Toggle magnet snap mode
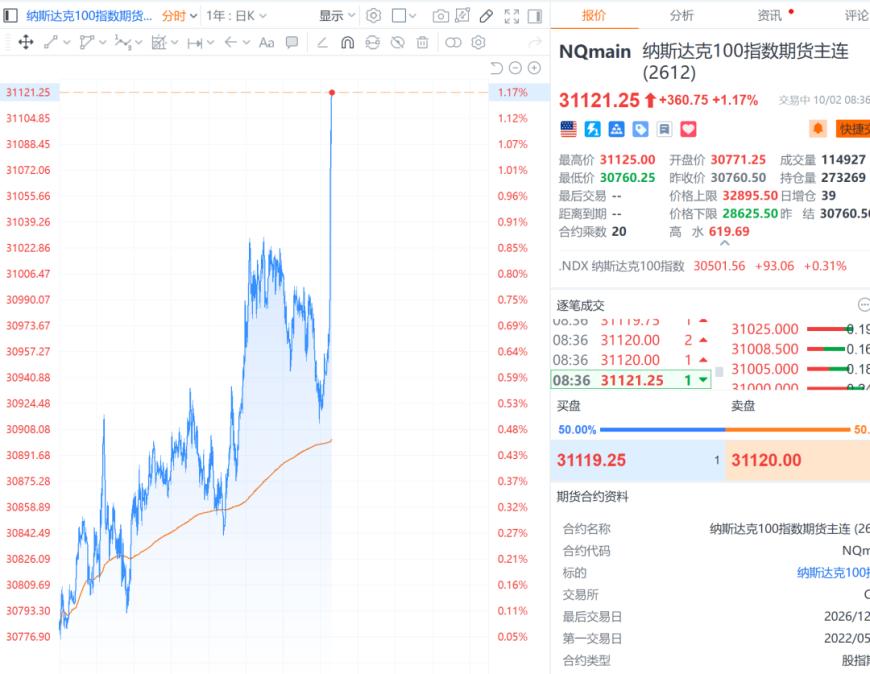The height and width of the screenshot is (674, 870). (x=347, y=42)
